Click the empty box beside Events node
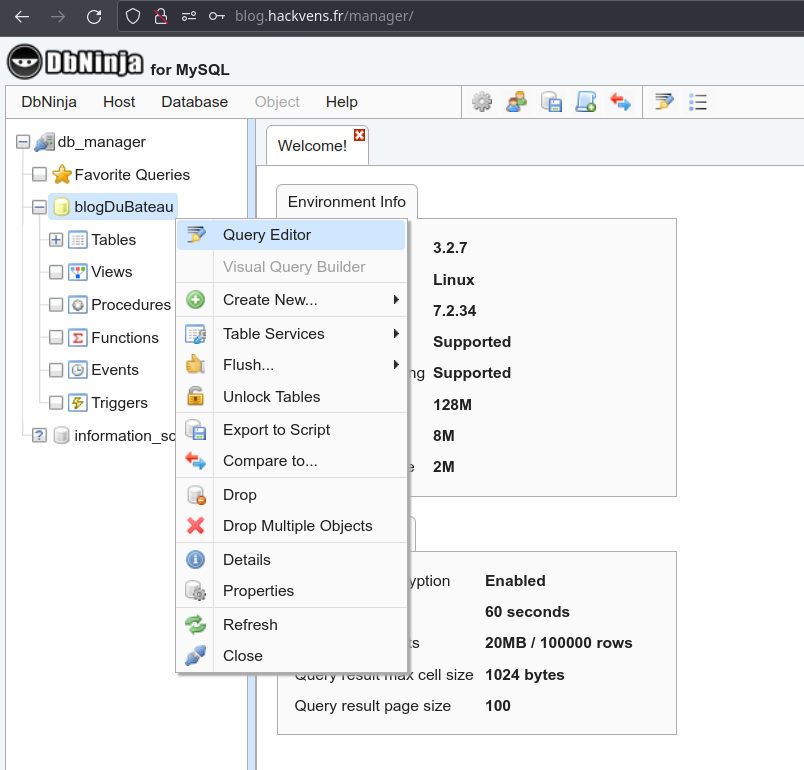Screen dimensions: 804x770 click(x=56, y=370)
